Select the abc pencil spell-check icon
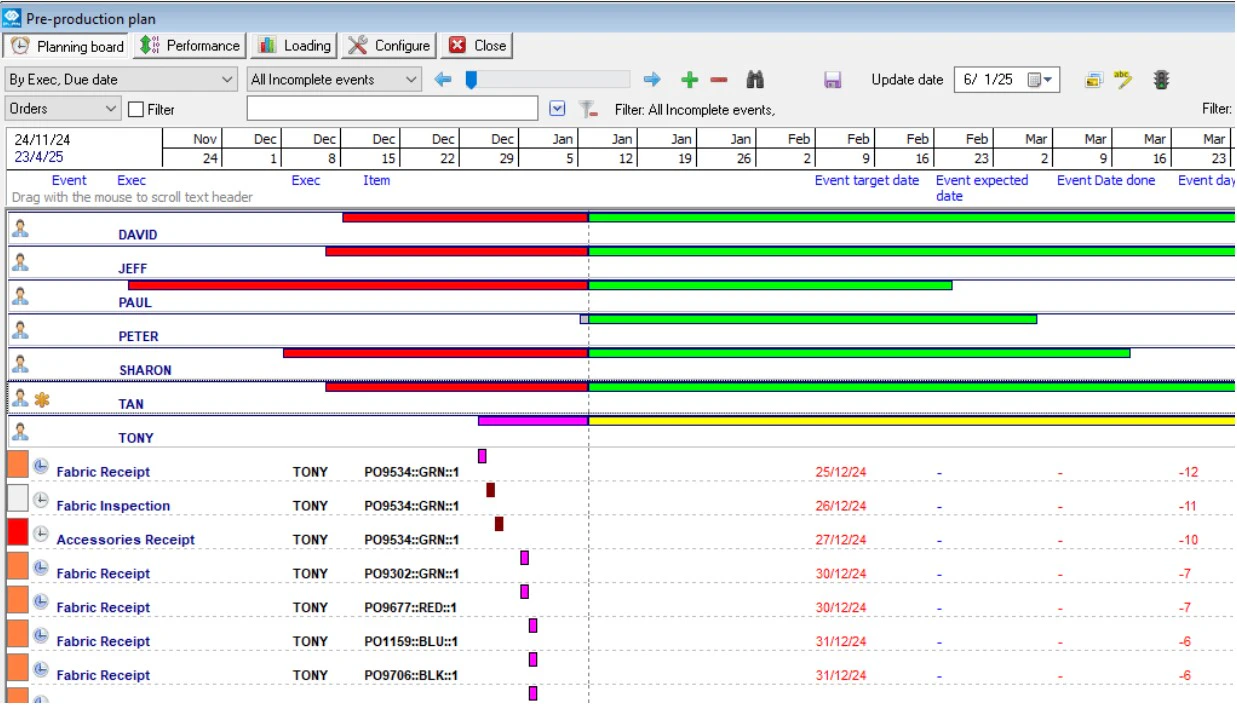Screen dimensions: 1237x718 (x=1123, y=80)
